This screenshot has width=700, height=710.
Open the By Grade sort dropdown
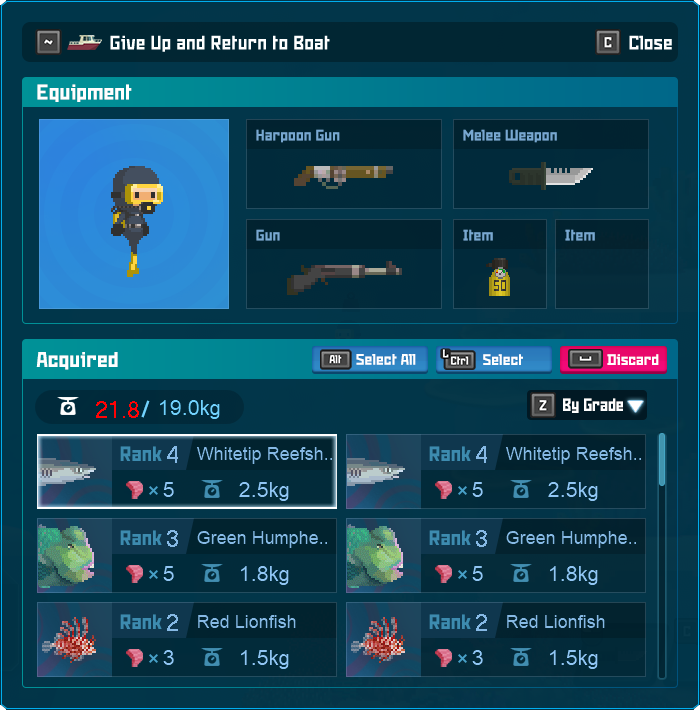(587, 405)
